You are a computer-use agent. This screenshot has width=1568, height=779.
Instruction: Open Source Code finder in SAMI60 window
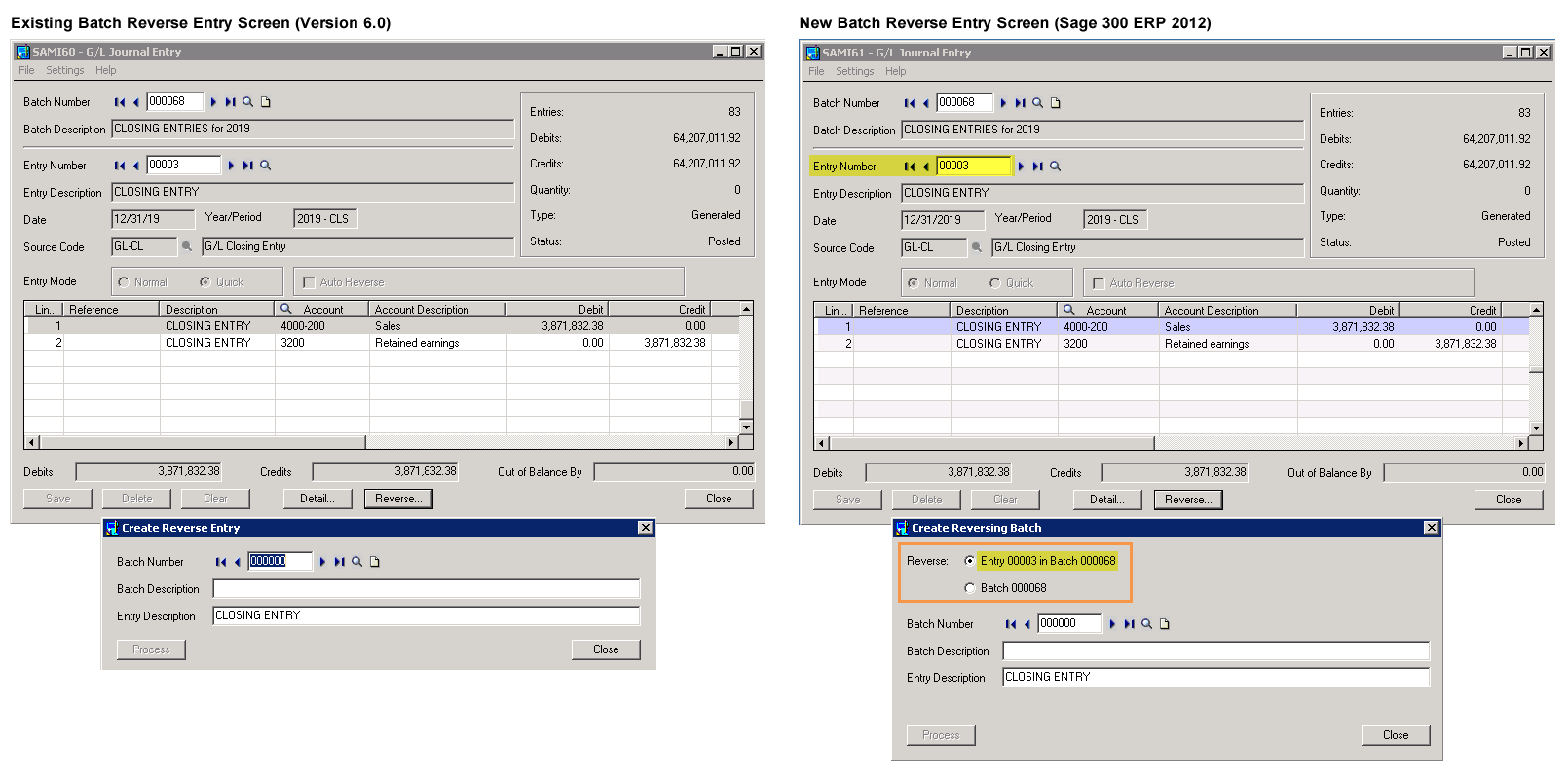click(x=187, y=246)
